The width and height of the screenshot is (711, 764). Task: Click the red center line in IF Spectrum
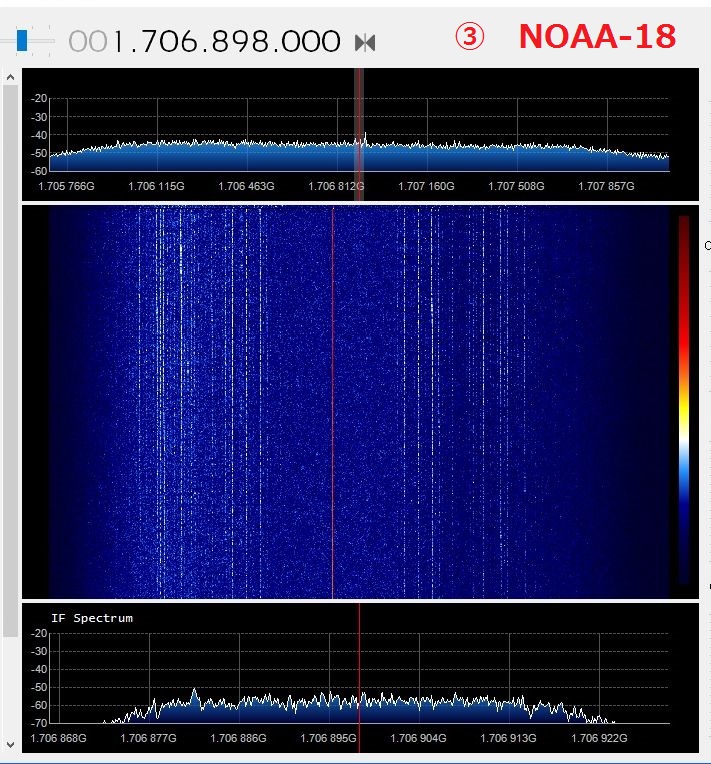click(x=359, y=677)
